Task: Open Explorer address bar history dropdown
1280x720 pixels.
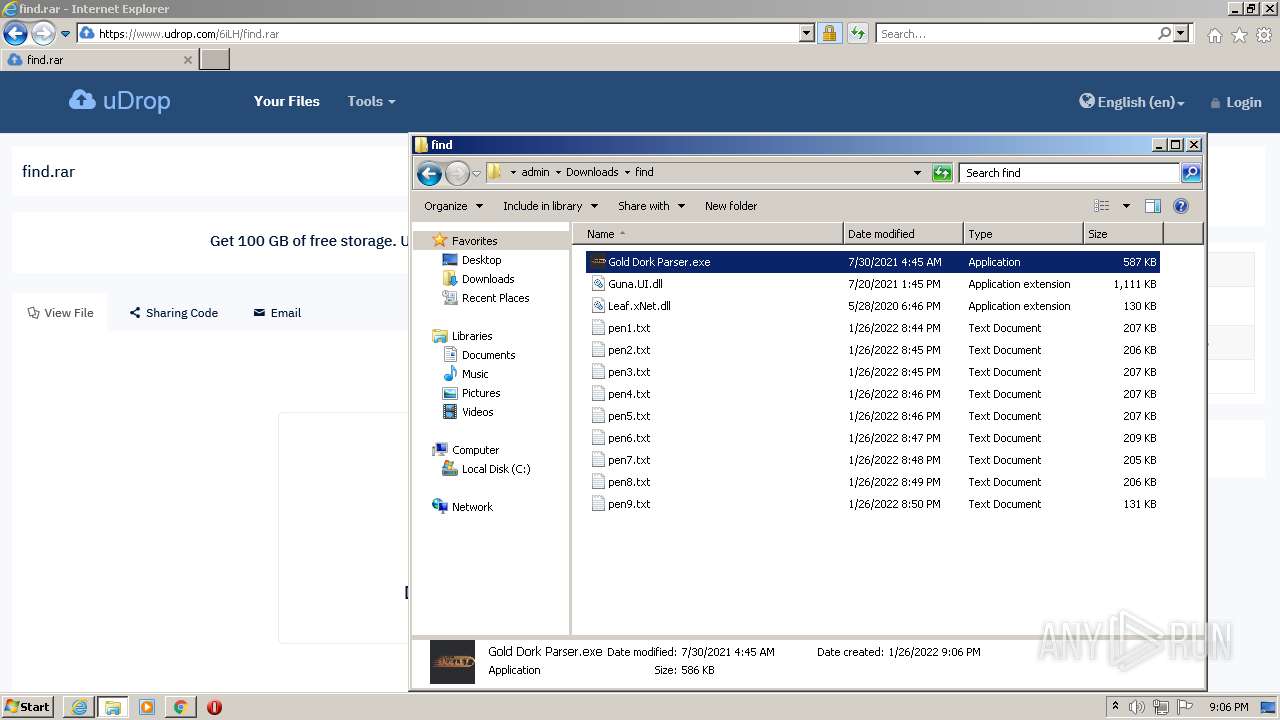Action: tap(917, 173)
